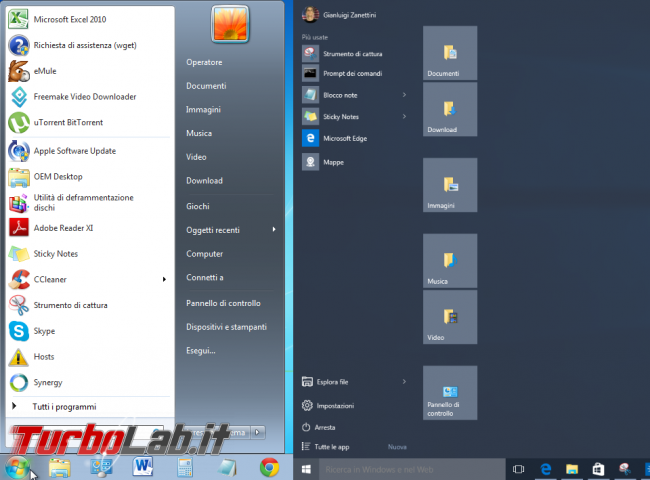Open Task View on Windows 10 taskbar

pos(518,469)
